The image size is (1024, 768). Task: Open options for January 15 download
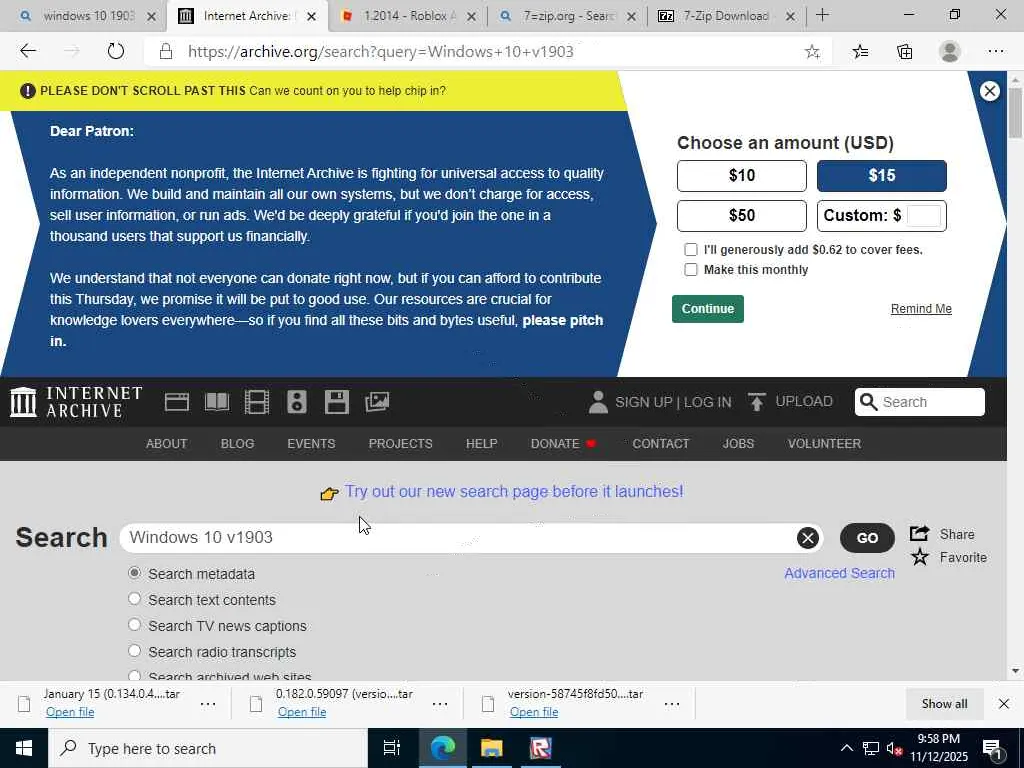tap(208, 704)
